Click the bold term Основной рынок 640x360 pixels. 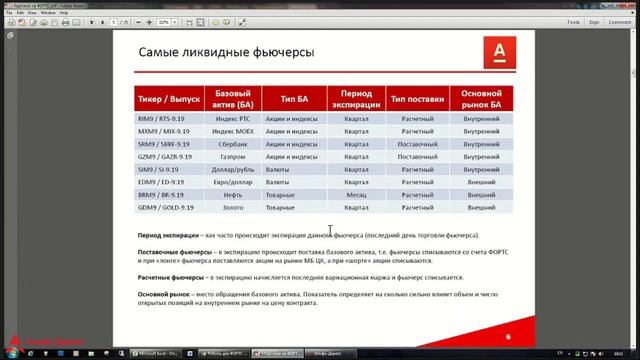[164, 294]
